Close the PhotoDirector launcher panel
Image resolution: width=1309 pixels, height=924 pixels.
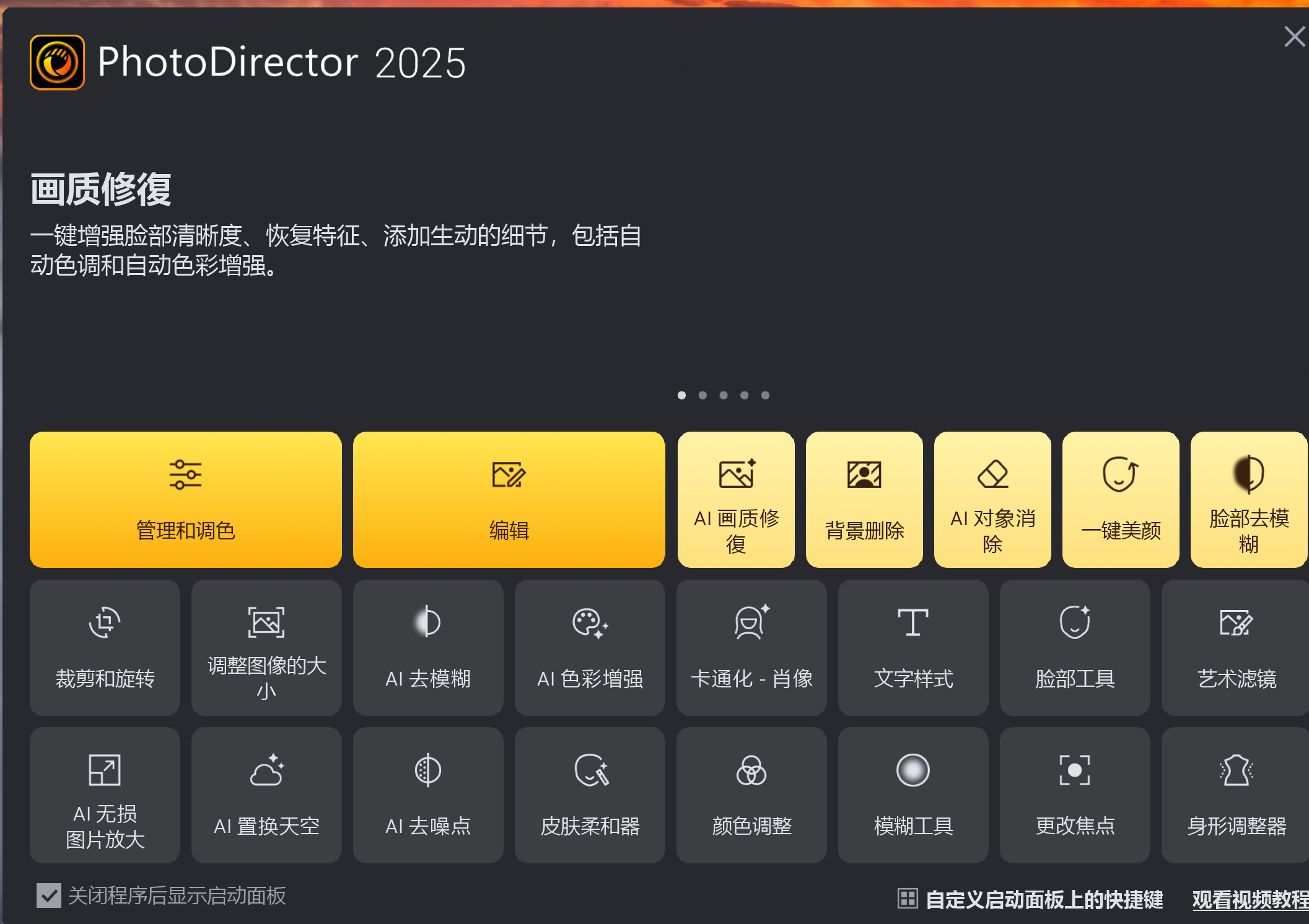coord(1295,37)
